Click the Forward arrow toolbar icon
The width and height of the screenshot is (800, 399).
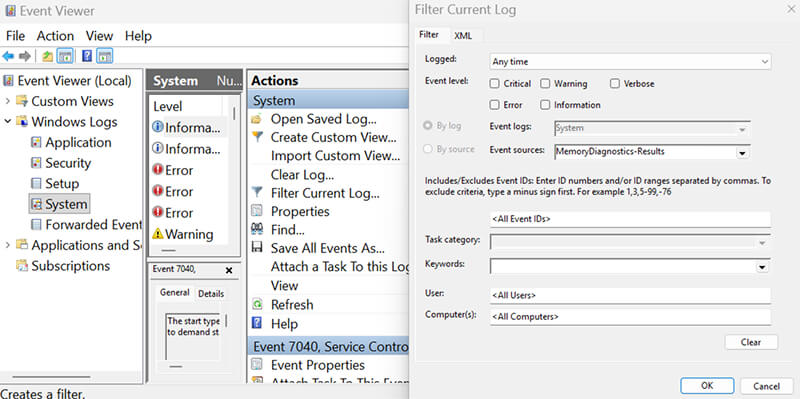[24, 56]
